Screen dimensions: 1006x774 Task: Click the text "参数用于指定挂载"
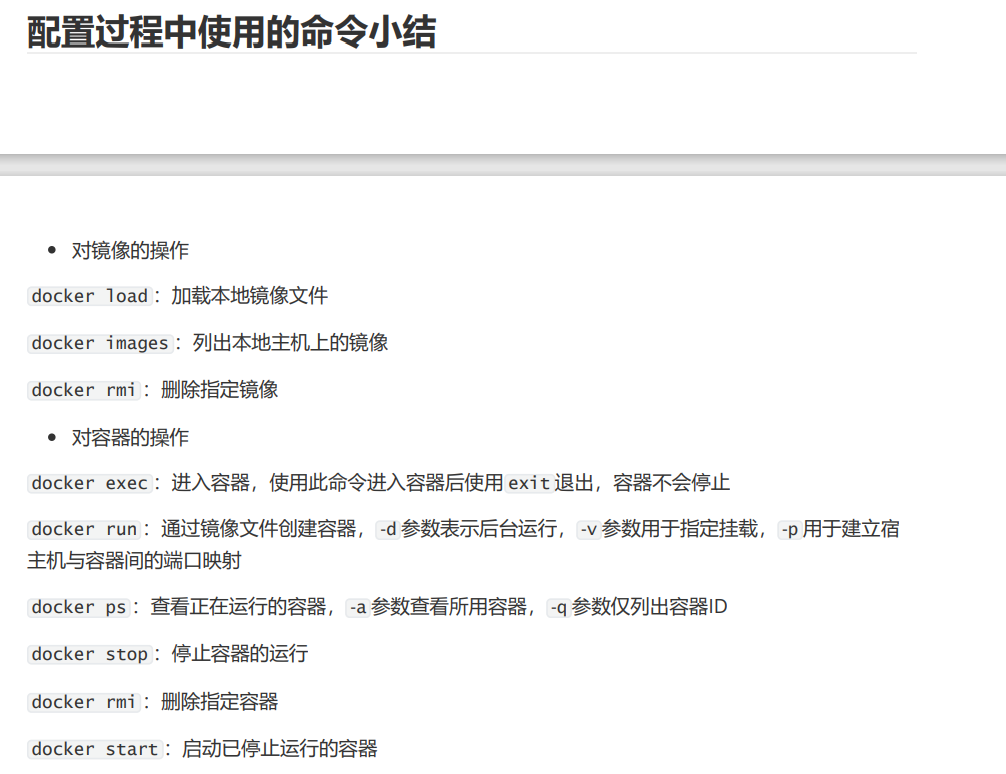point(680,529)
